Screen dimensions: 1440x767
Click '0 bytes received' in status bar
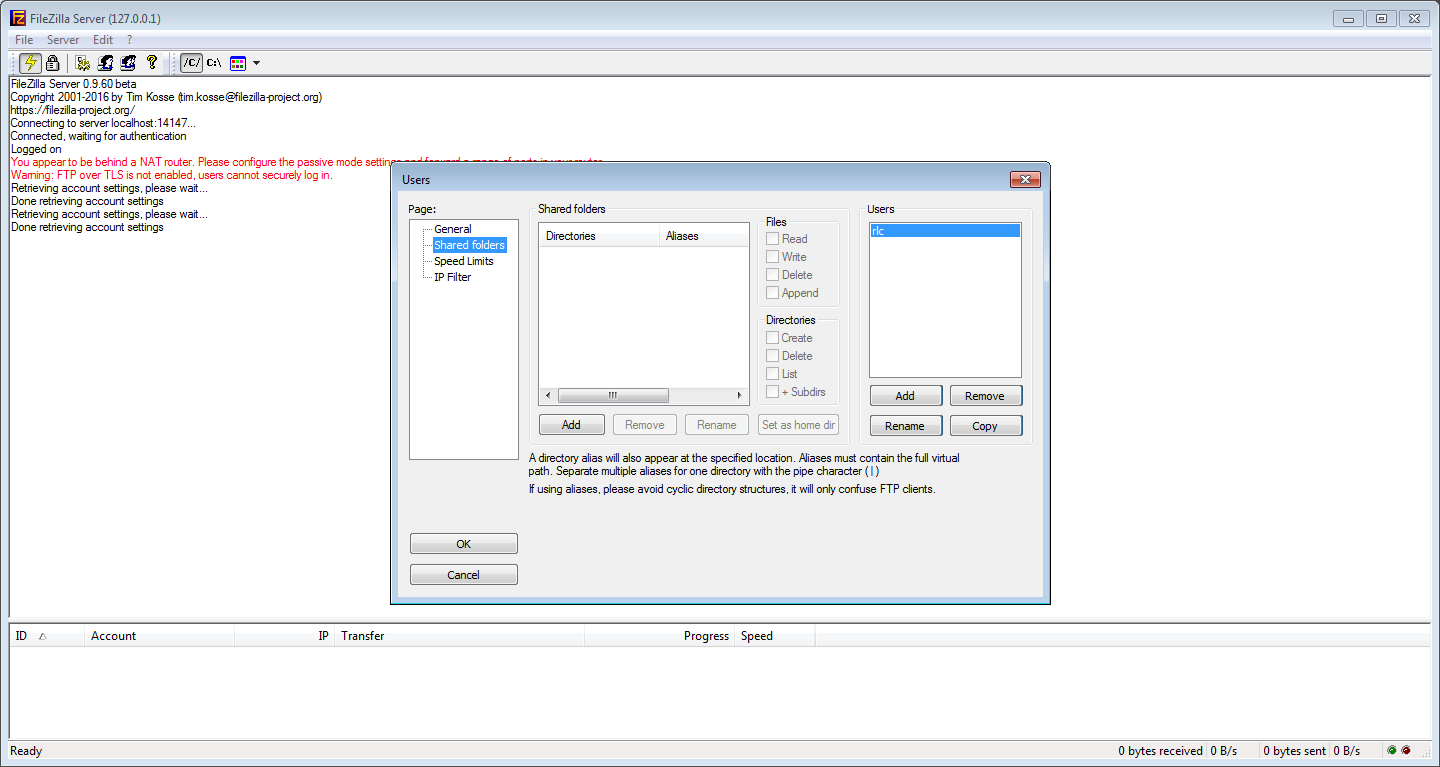click(1160, 751)
